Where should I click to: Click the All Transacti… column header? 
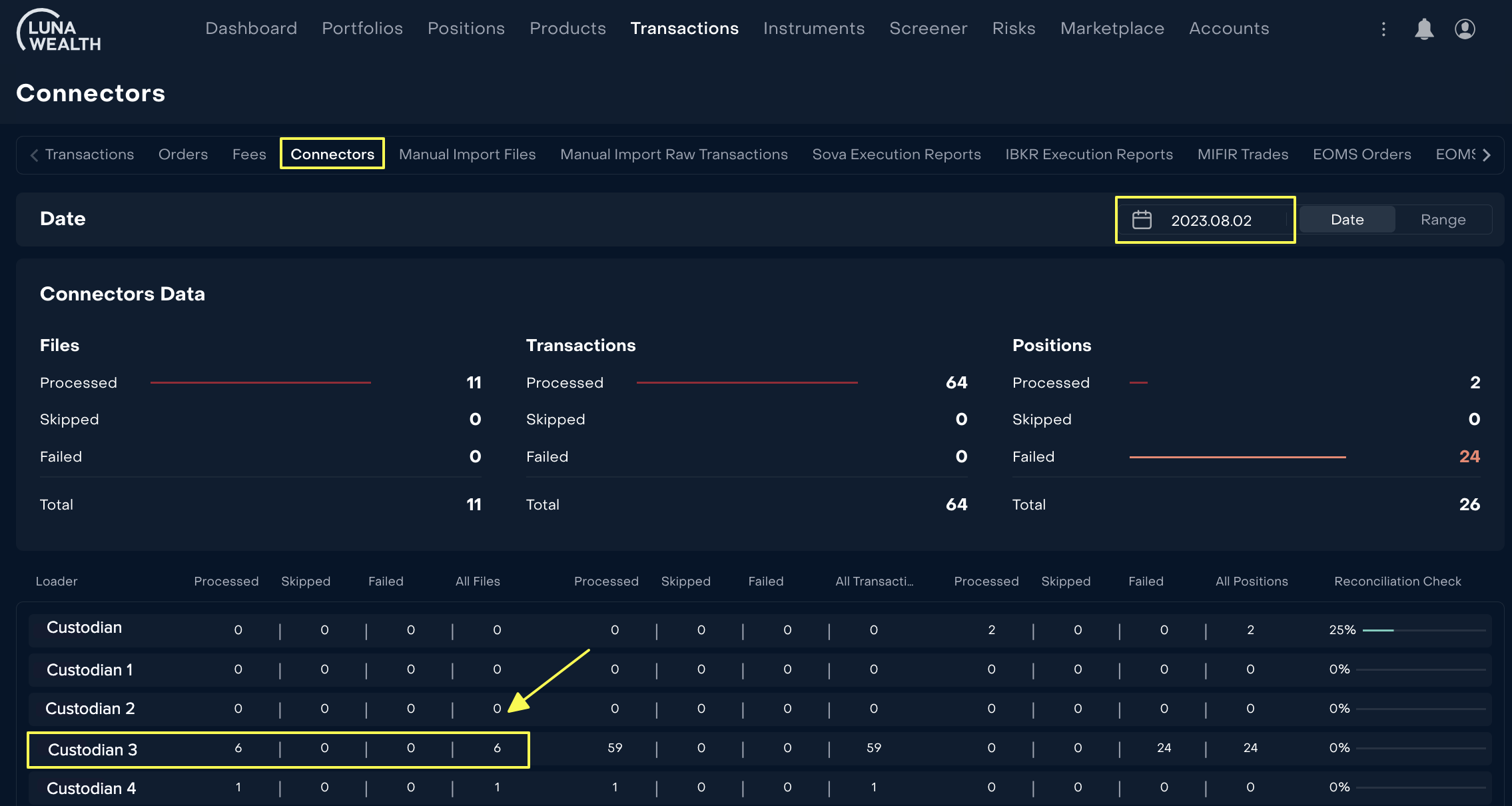(x=875, y=582)
